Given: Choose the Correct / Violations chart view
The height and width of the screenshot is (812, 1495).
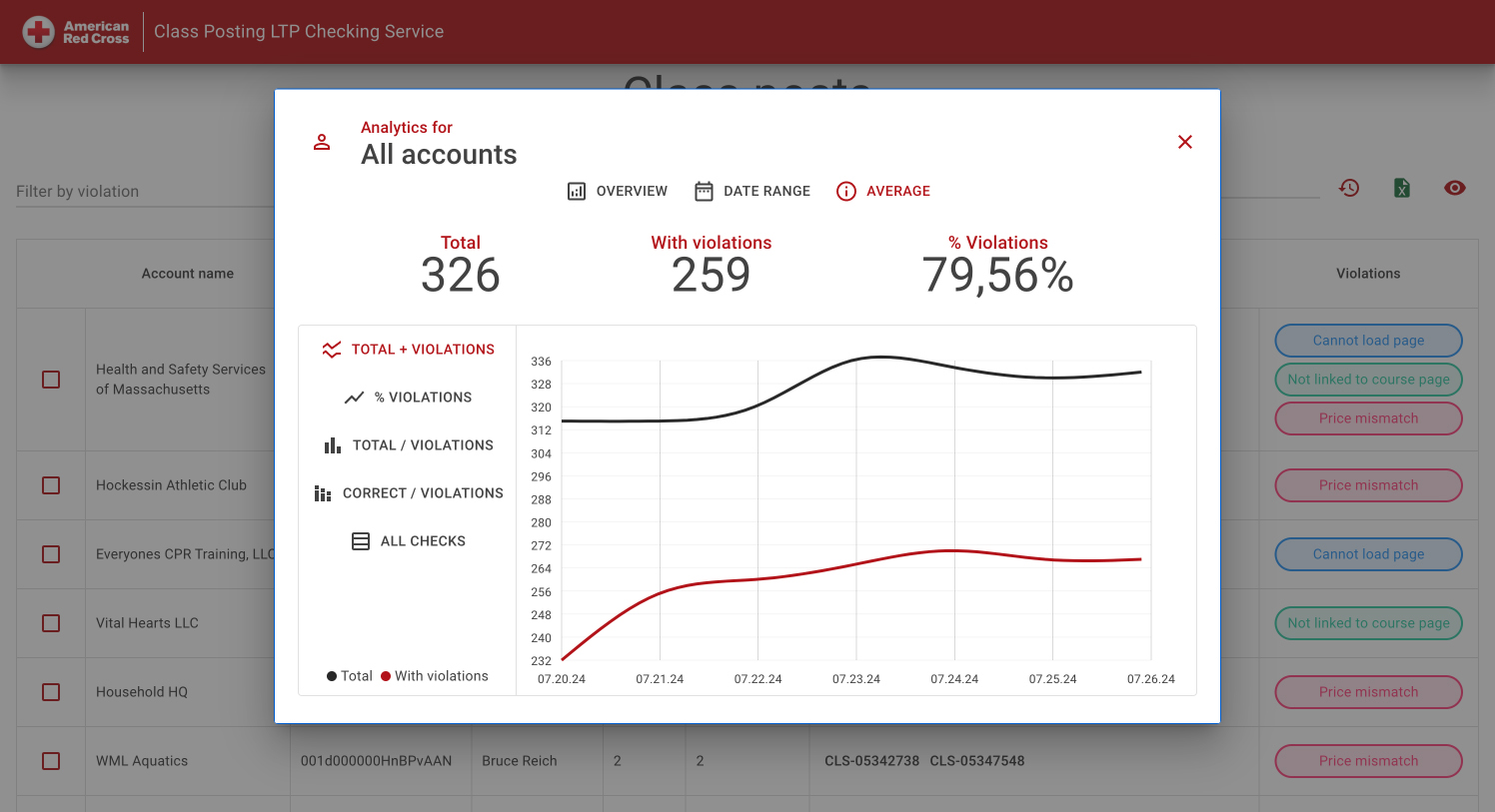Looking at the screenshot, I should coord(408,493).
